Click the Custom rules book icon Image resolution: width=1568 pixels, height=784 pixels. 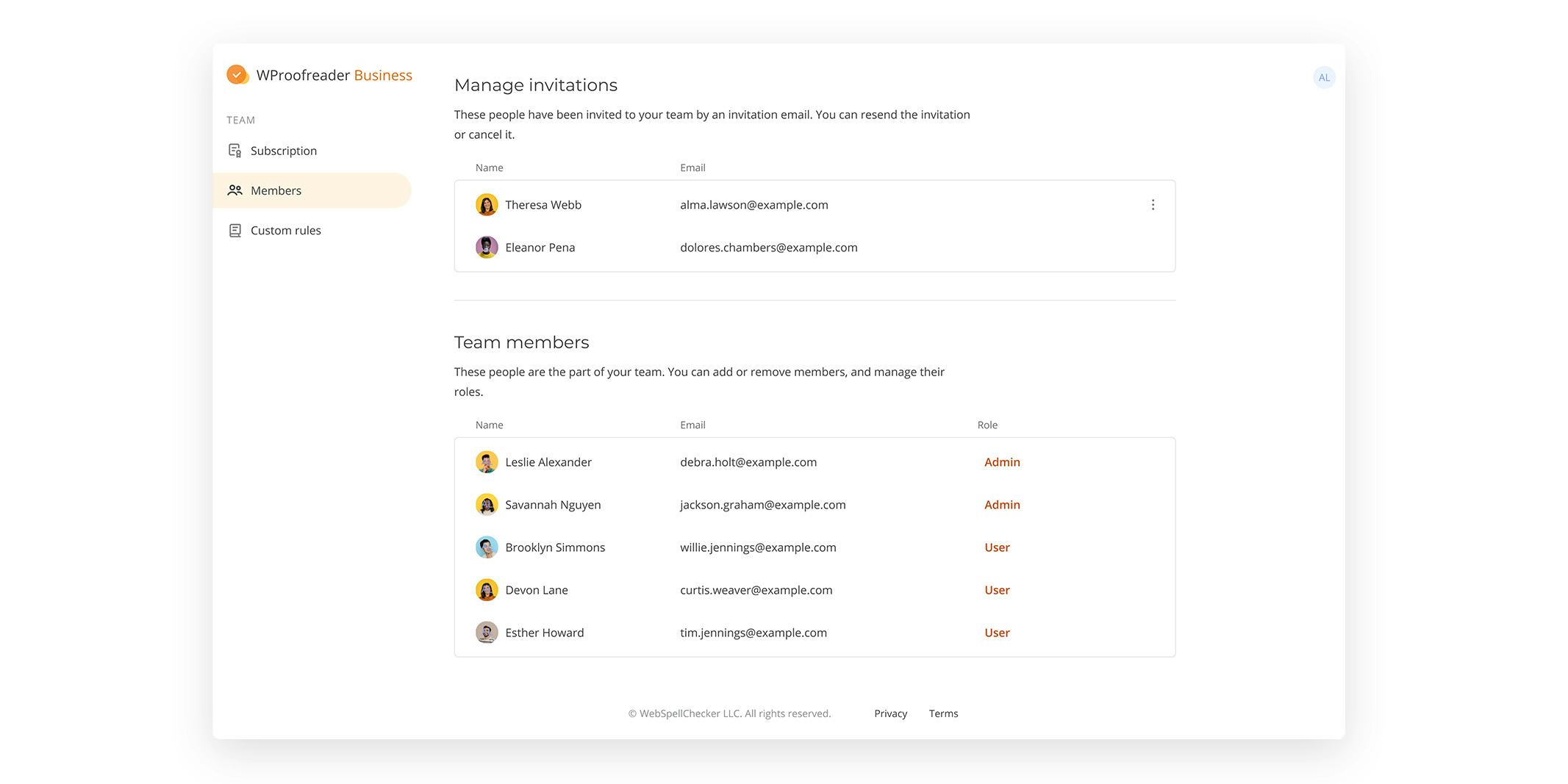(x=235, y=231)
